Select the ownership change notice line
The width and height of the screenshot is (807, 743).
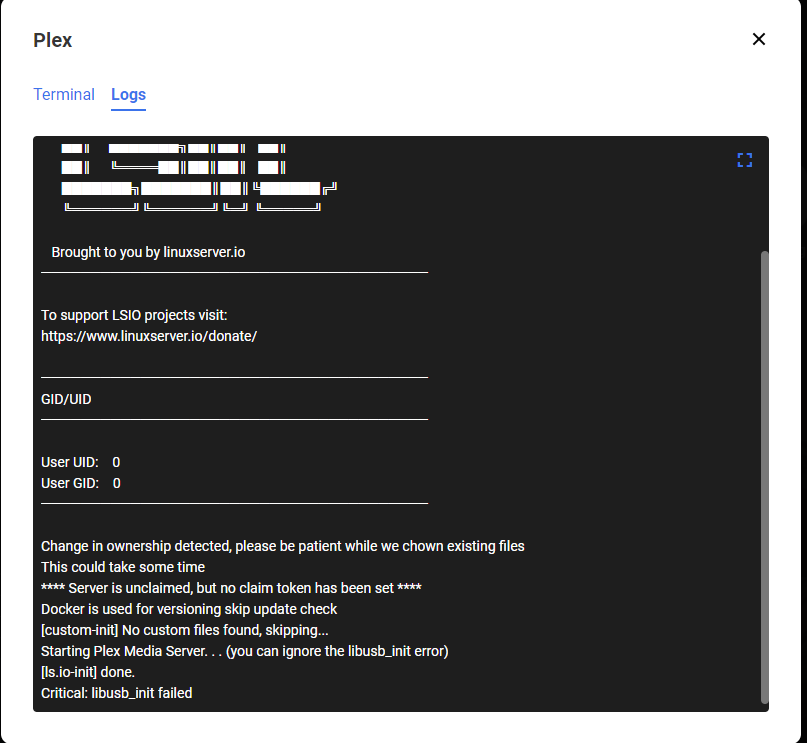(282, 545)
